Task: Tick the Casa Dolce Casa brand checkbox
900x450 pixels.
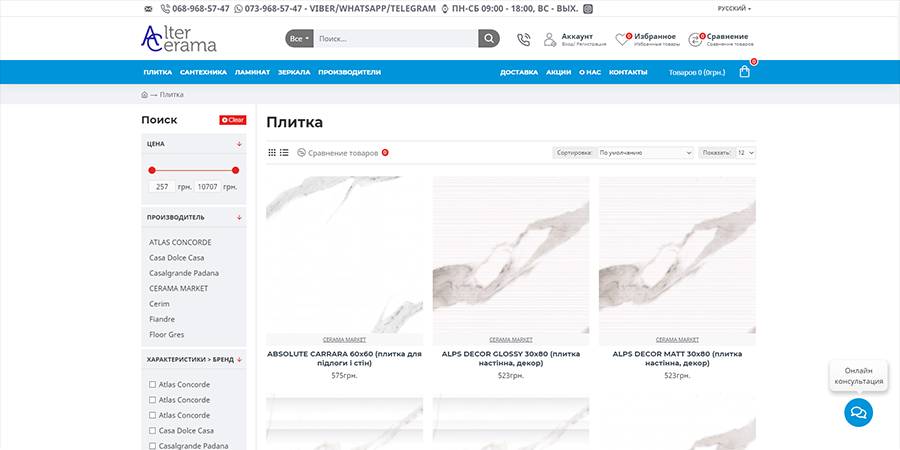Action: point(152,430)
